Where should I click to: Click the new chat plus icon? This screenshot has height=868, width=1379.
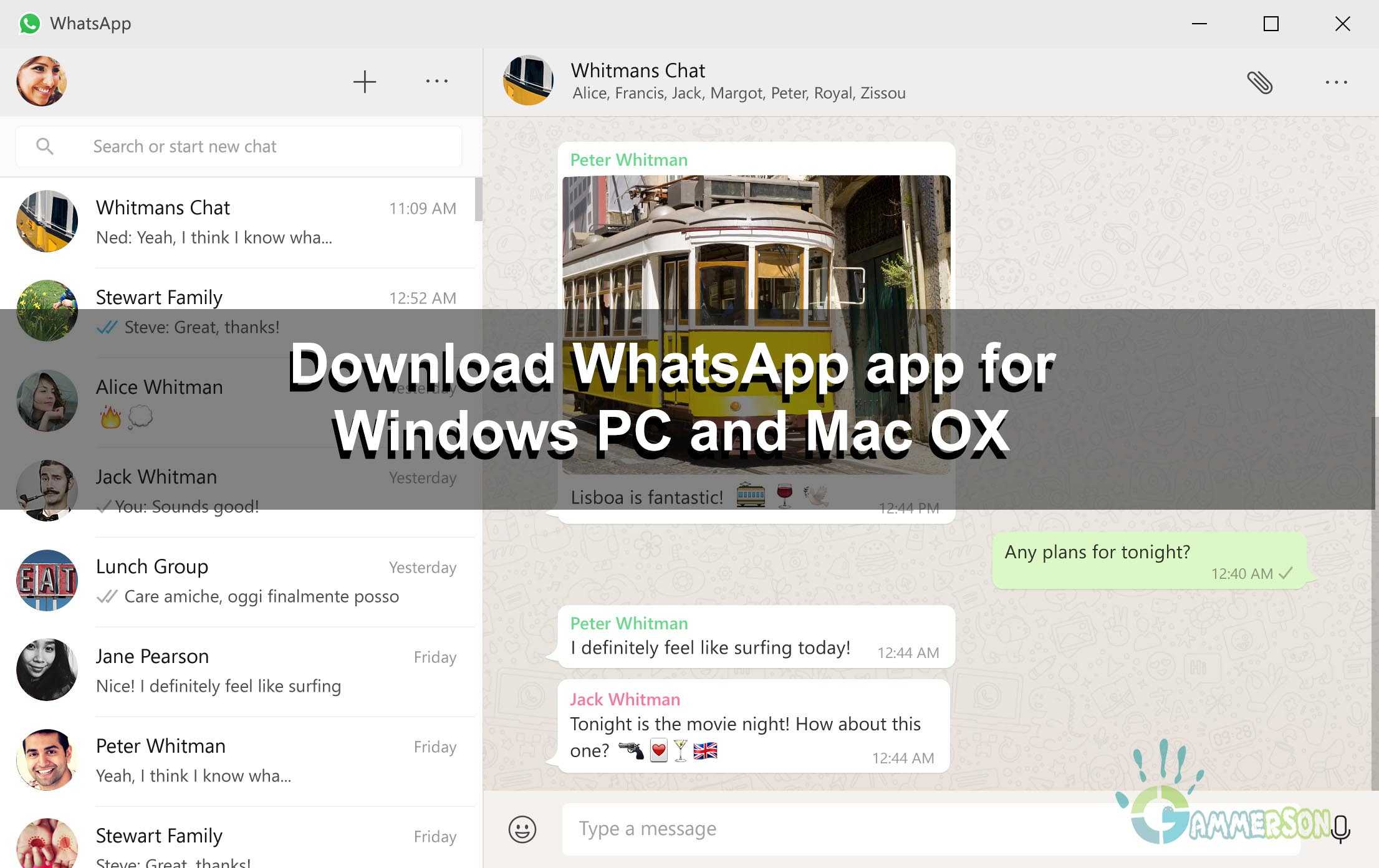click(364, 82)
